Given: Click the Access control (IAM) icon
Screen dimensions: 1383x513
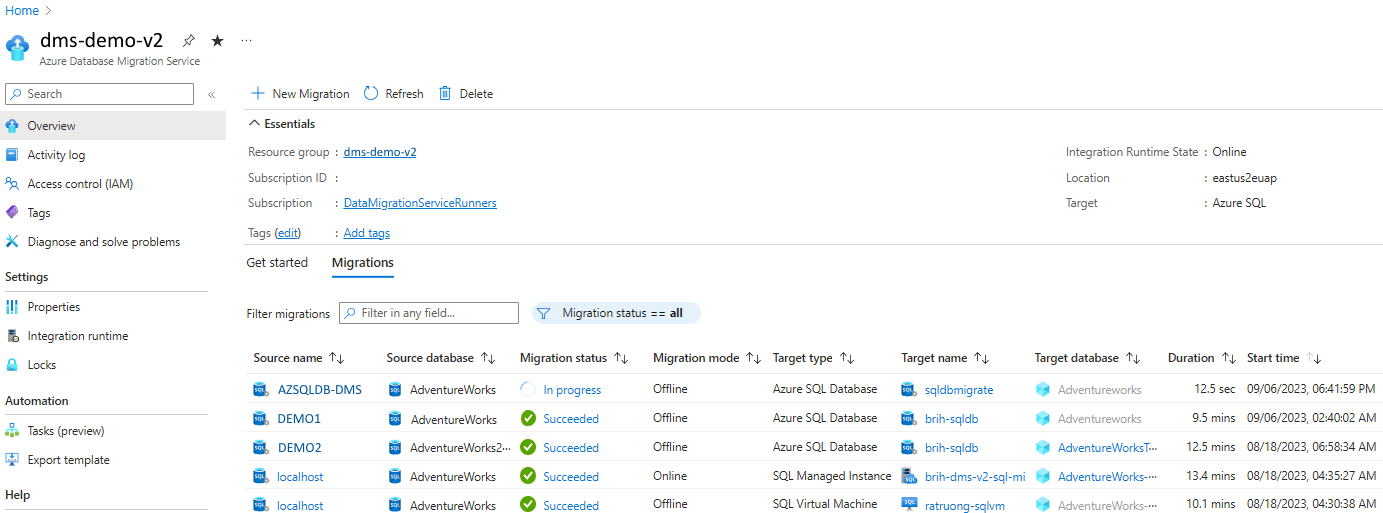Looking at the screenshot, I should pos(12,184).
